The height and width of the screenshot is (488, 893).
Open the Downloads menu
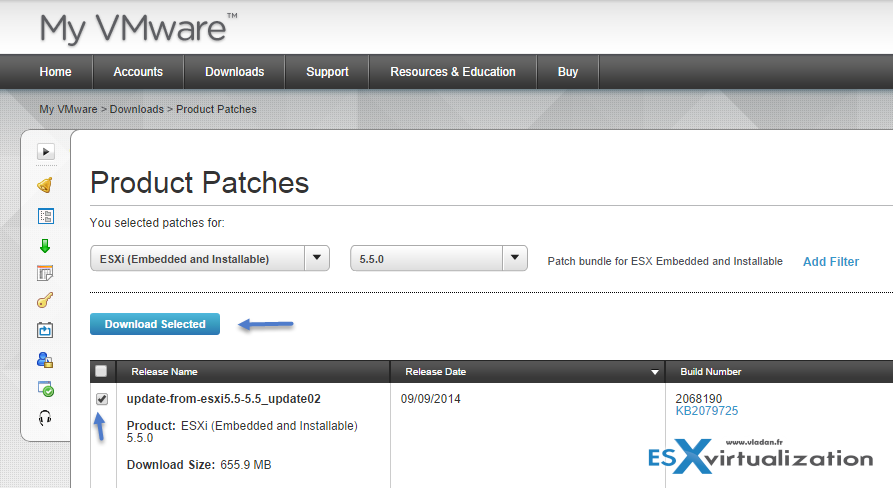[x=235, y=72]
